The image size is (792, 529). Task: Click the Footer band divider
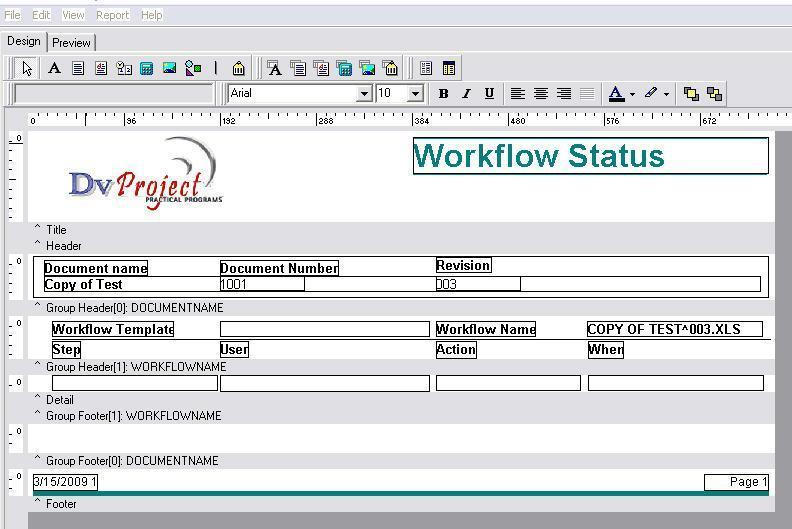point(402,504)
